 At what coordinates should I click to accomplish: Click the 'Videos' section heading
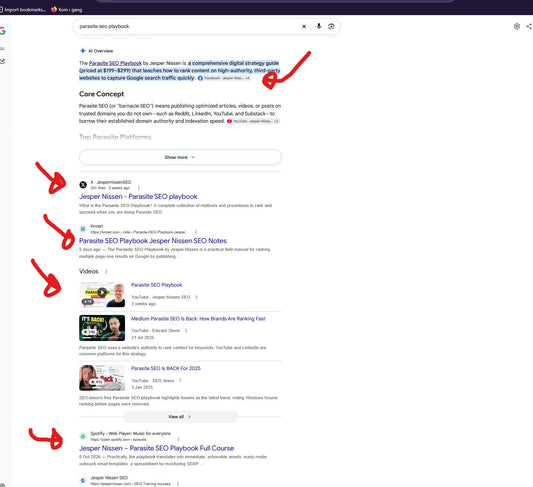click(x=89, y=272)
